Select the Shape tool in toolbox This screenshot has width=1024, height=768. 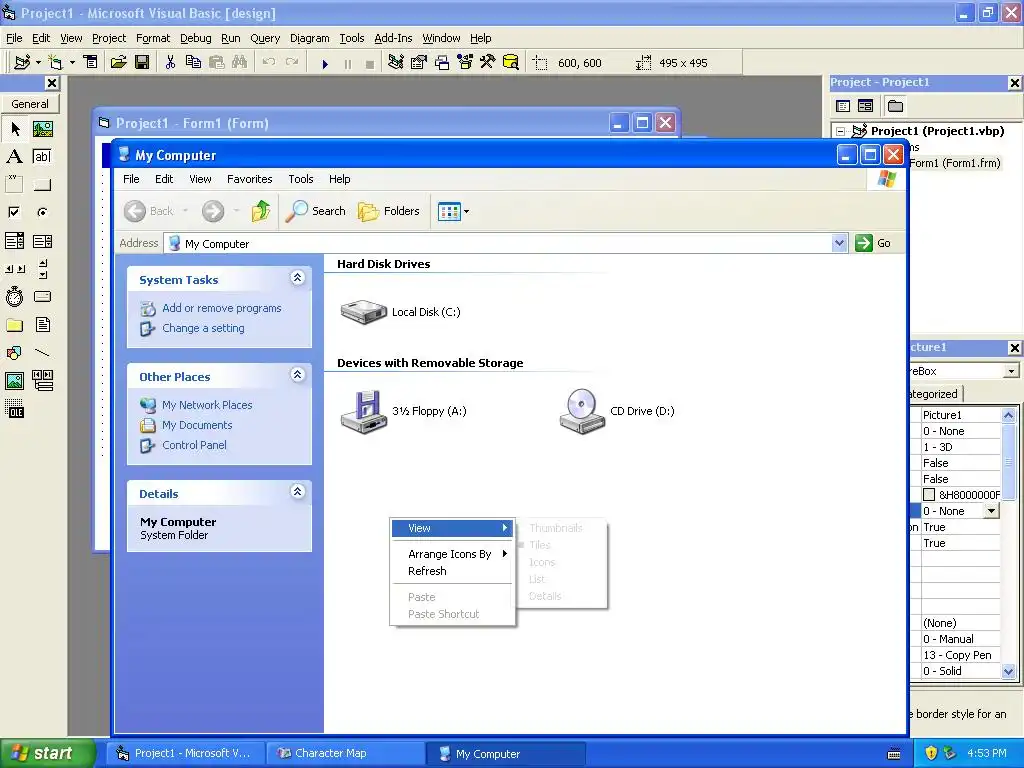tap(14, 353)
